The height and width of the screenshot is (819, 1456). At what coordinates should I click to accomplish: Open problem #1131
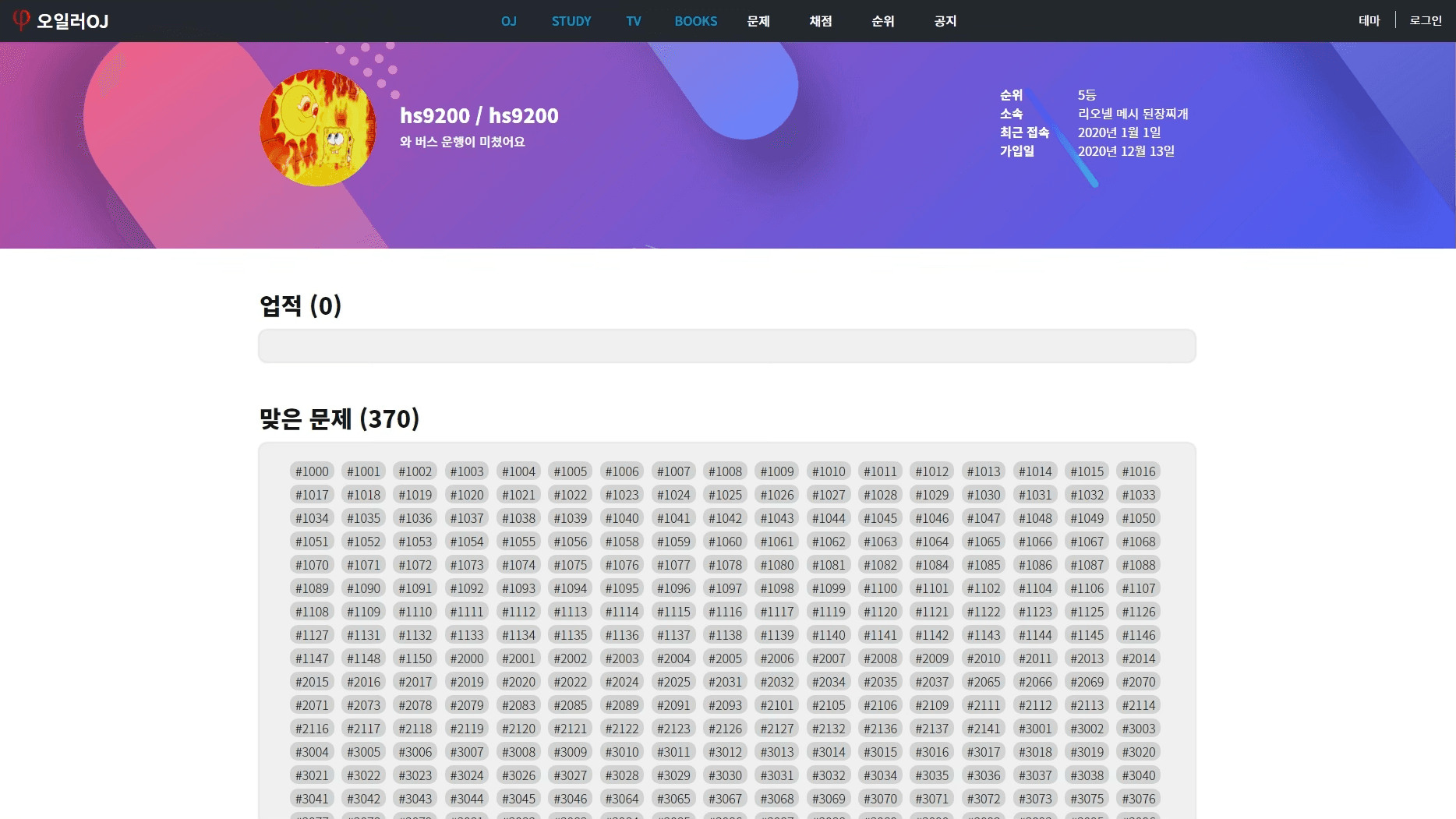[x=364, y=635]
